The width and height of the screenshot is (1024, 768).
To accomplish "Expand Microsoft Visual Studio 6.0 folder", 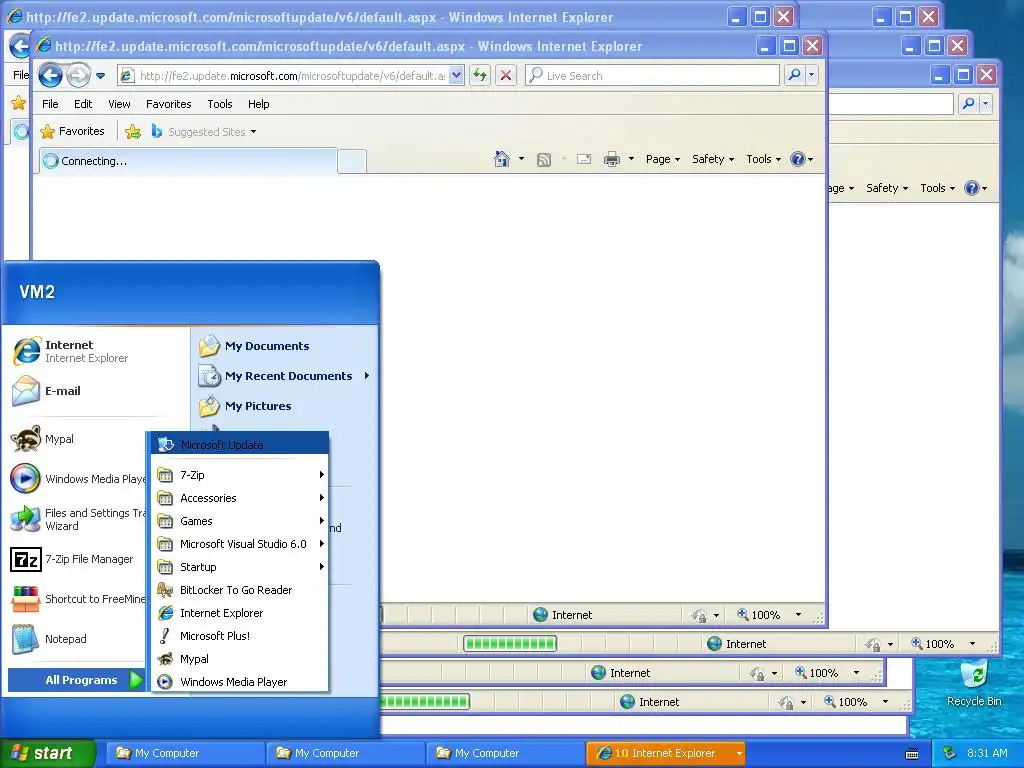I will pos(240,544).
